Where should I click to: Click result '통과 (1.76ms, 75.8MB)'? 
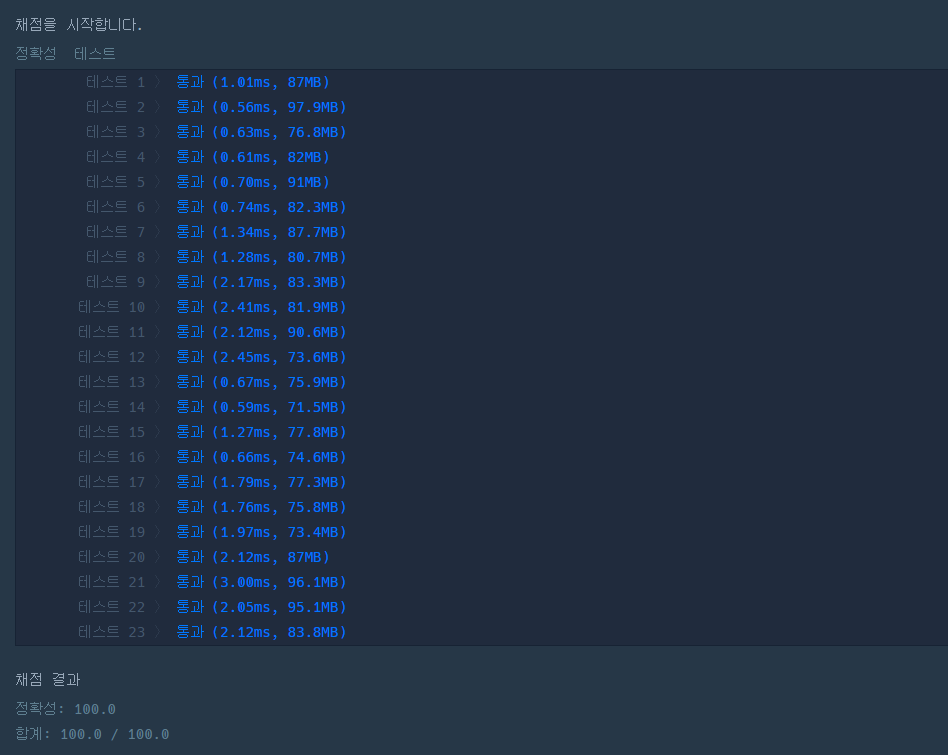[x=261, y=507]
